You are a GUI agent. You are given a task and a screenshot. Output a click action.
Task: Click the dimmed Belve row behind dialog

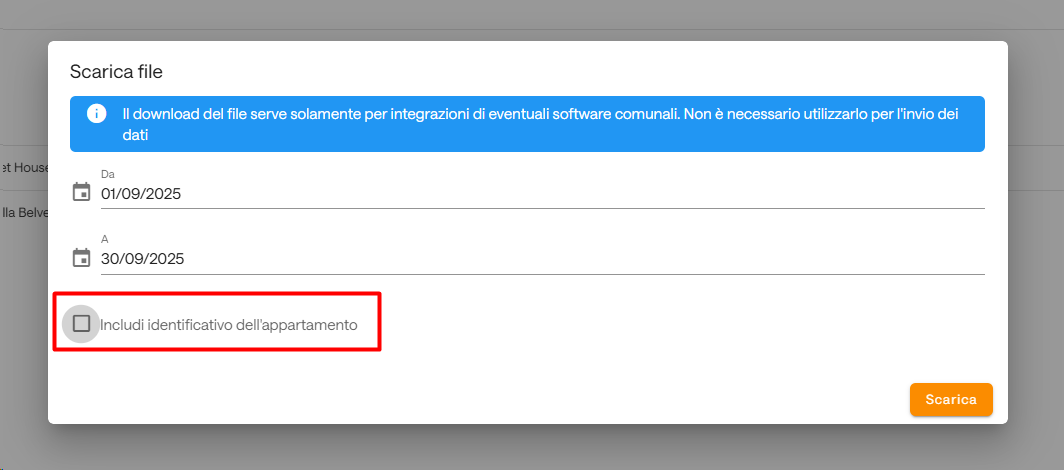click(24, 213)
